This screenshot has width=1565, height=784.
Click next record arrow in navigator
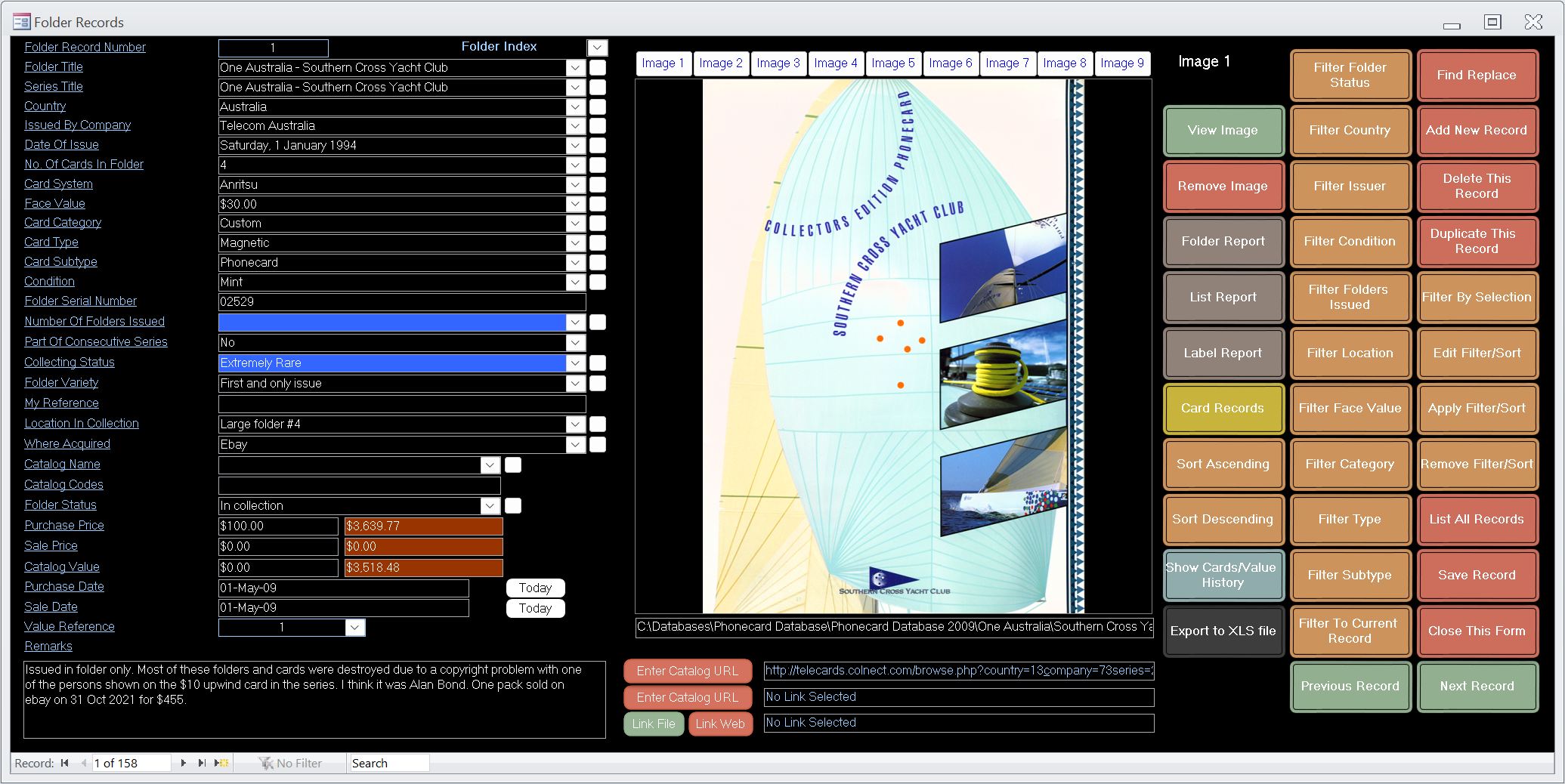(x=183, y=763)
